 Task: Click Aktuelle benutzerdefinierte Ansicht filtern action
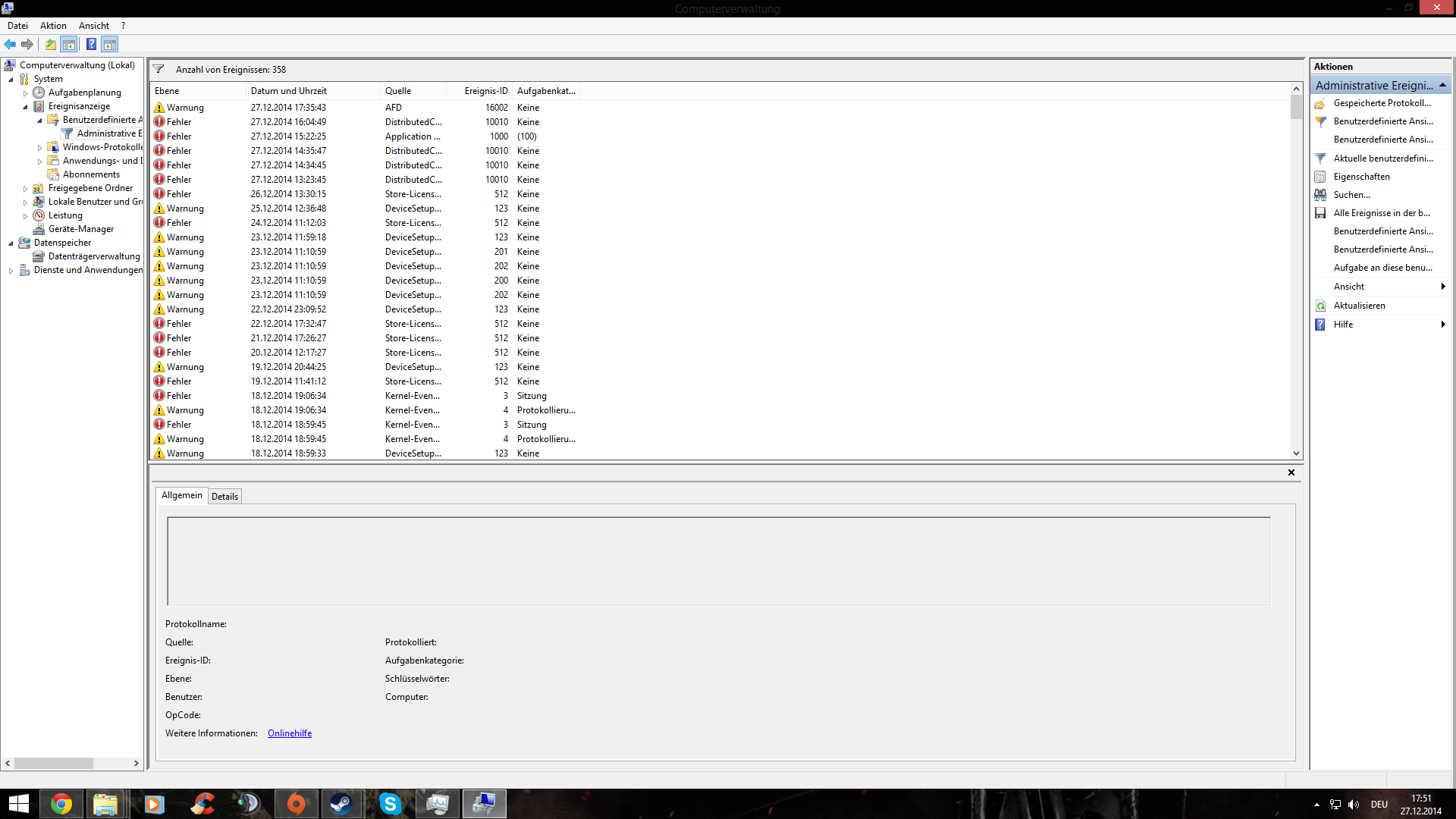(x=1382, y=158)
